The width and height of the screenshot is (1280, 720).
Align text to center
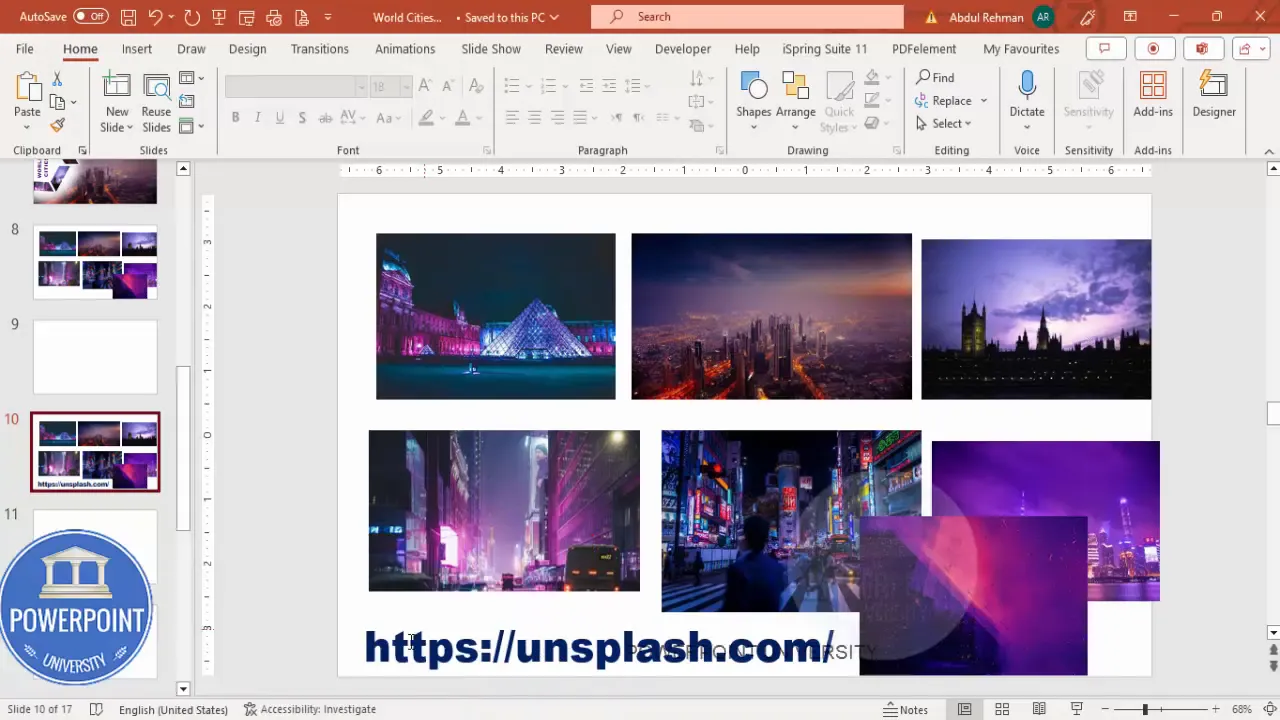[534, 118]
